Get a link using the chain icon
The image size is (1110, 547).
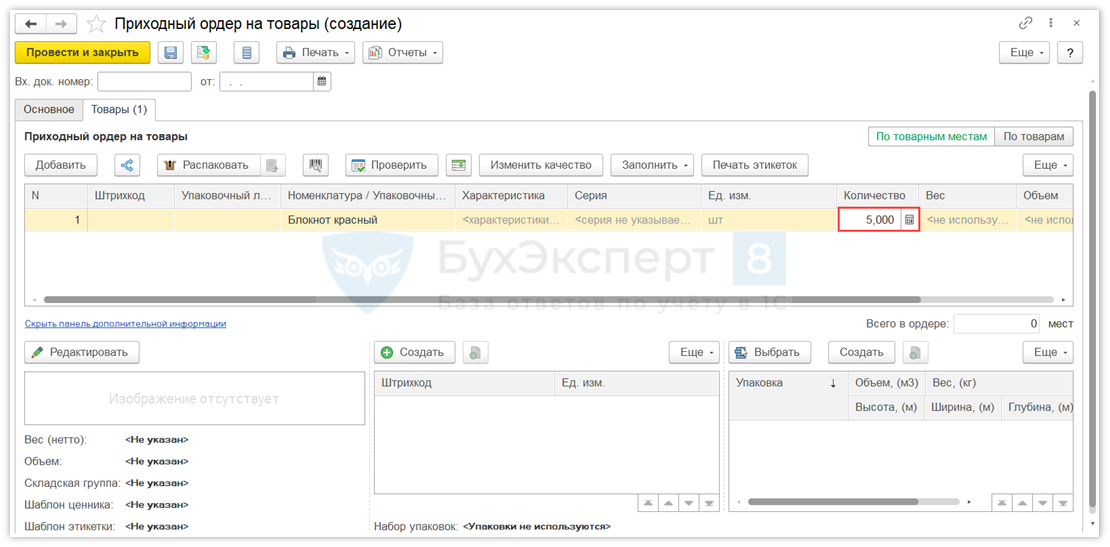tap(1025, 23)
